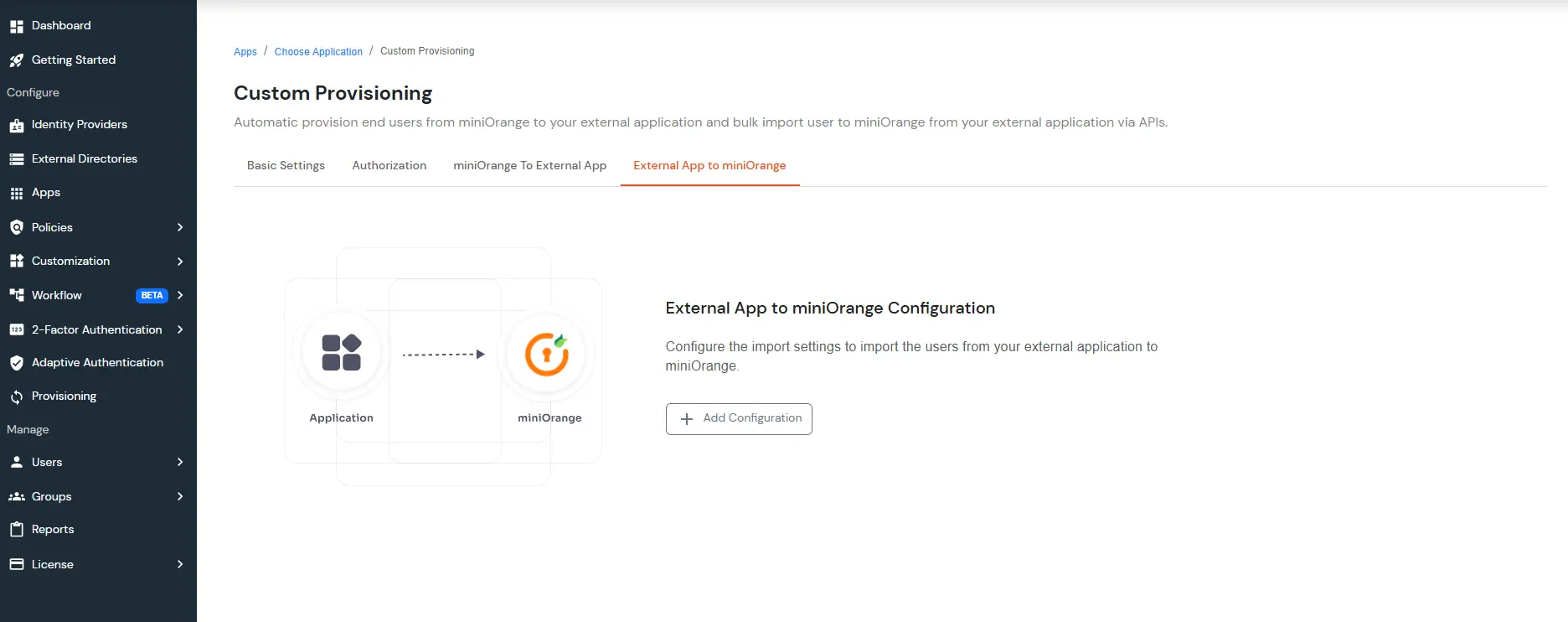Click the Provisioning sync icon
The height and width of the screenshot is (622, 1568).
[x=16, y=397]
